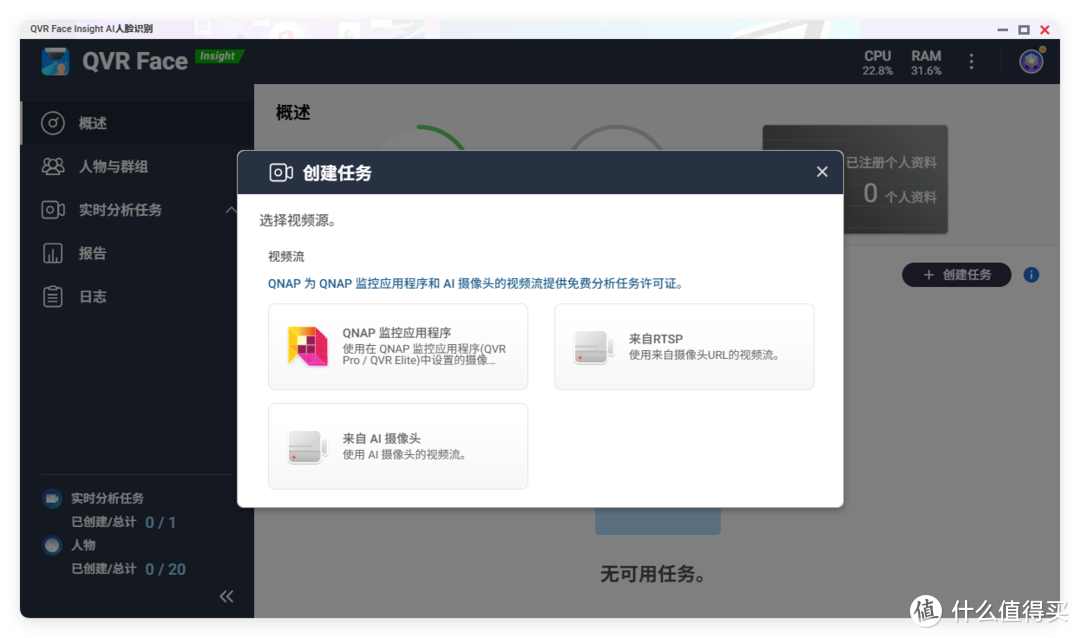Click the 实时分析任务 status camera icon at bottom
Screen dimensions: 1080x638
click(52, 498)
